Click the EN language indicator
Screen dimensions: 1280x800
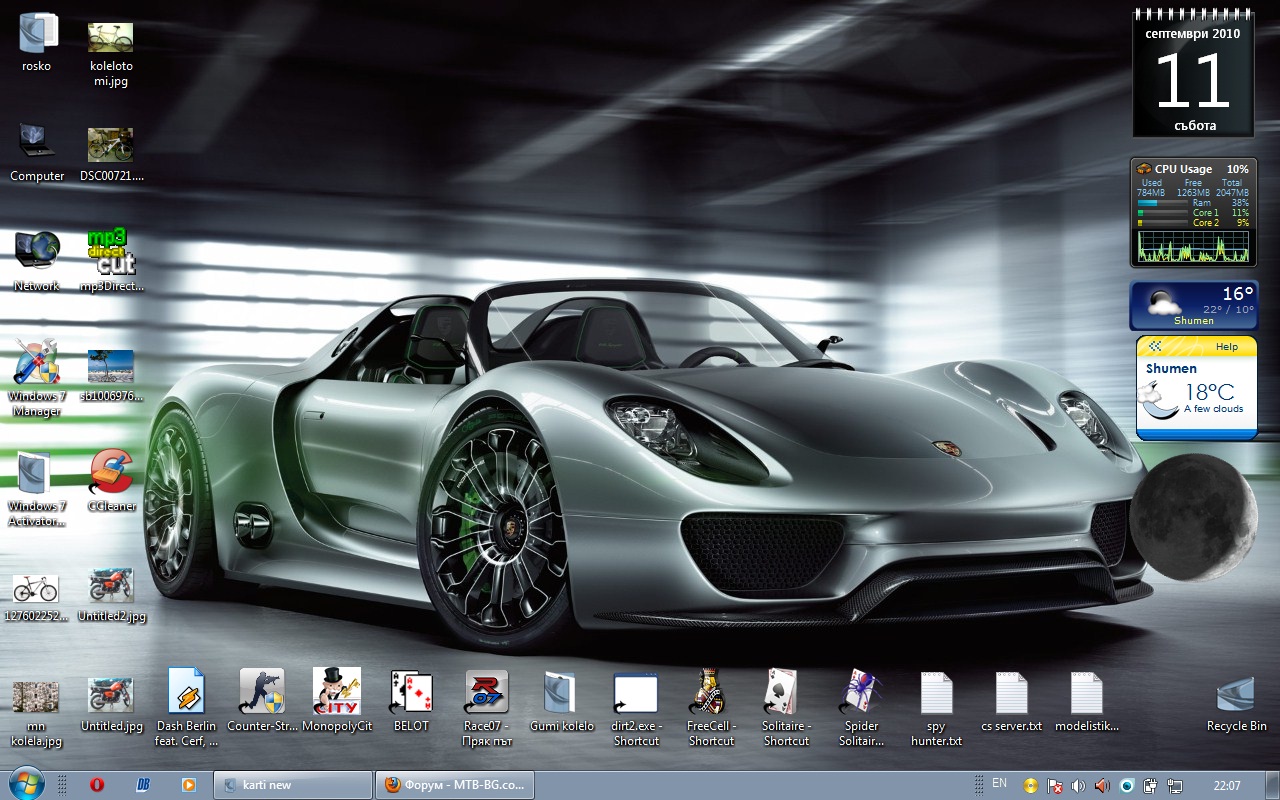coord(999,784)
